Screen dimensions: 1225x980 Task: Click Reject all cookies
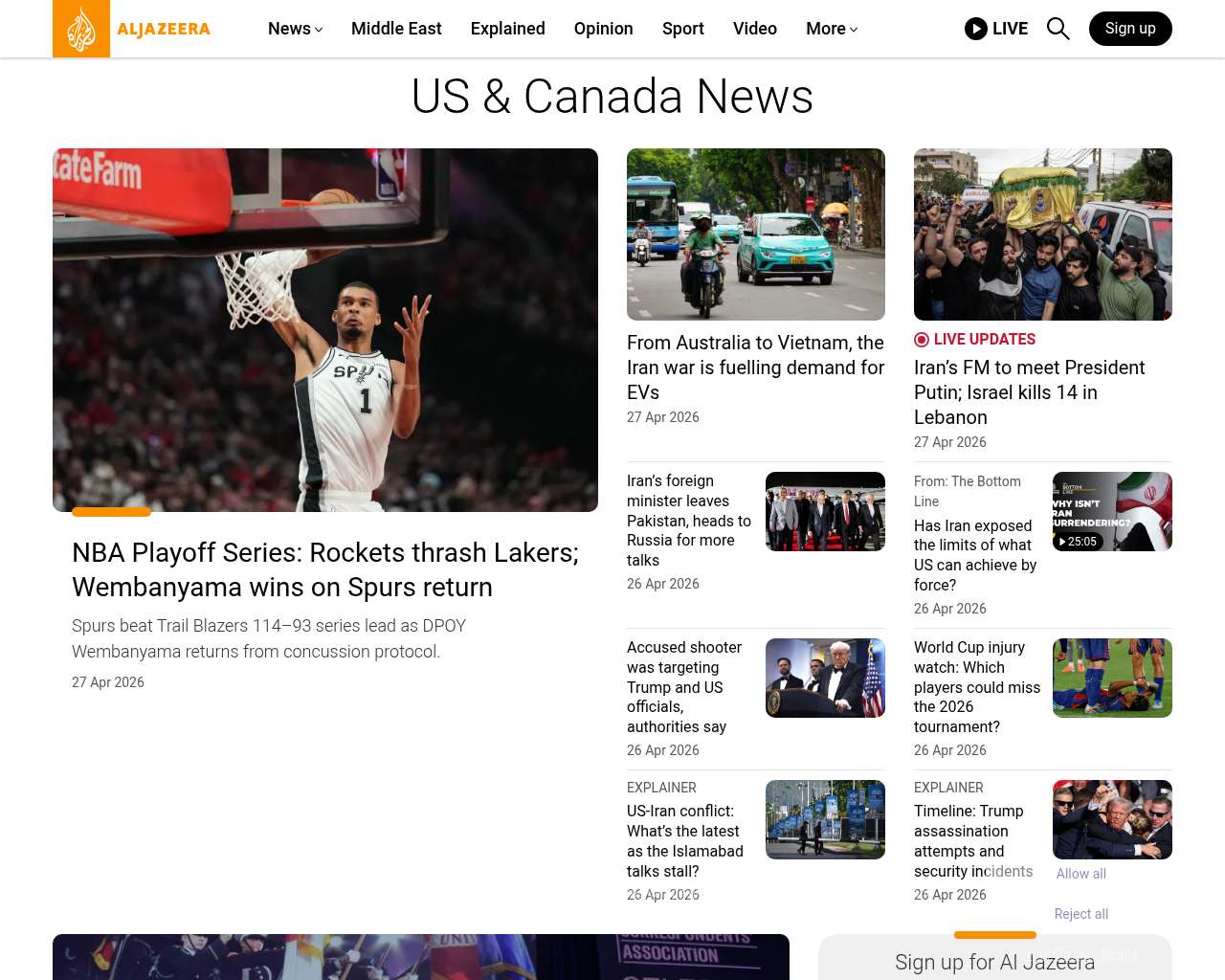(x=1080, y=914)
